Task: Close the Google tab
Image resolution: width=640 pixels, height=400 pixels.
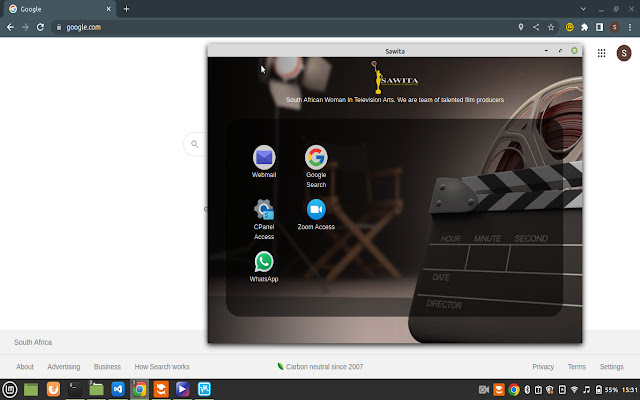Action: tap(109, 9)
